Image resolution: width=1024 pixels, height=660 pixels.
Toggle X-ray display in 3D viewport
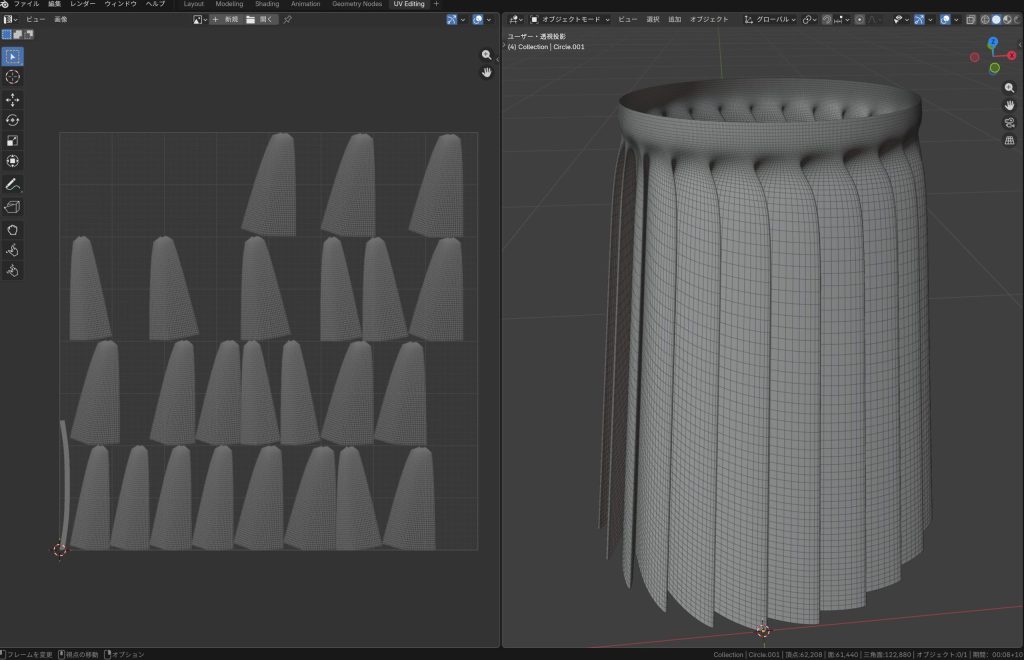click(x=970, y=19)
